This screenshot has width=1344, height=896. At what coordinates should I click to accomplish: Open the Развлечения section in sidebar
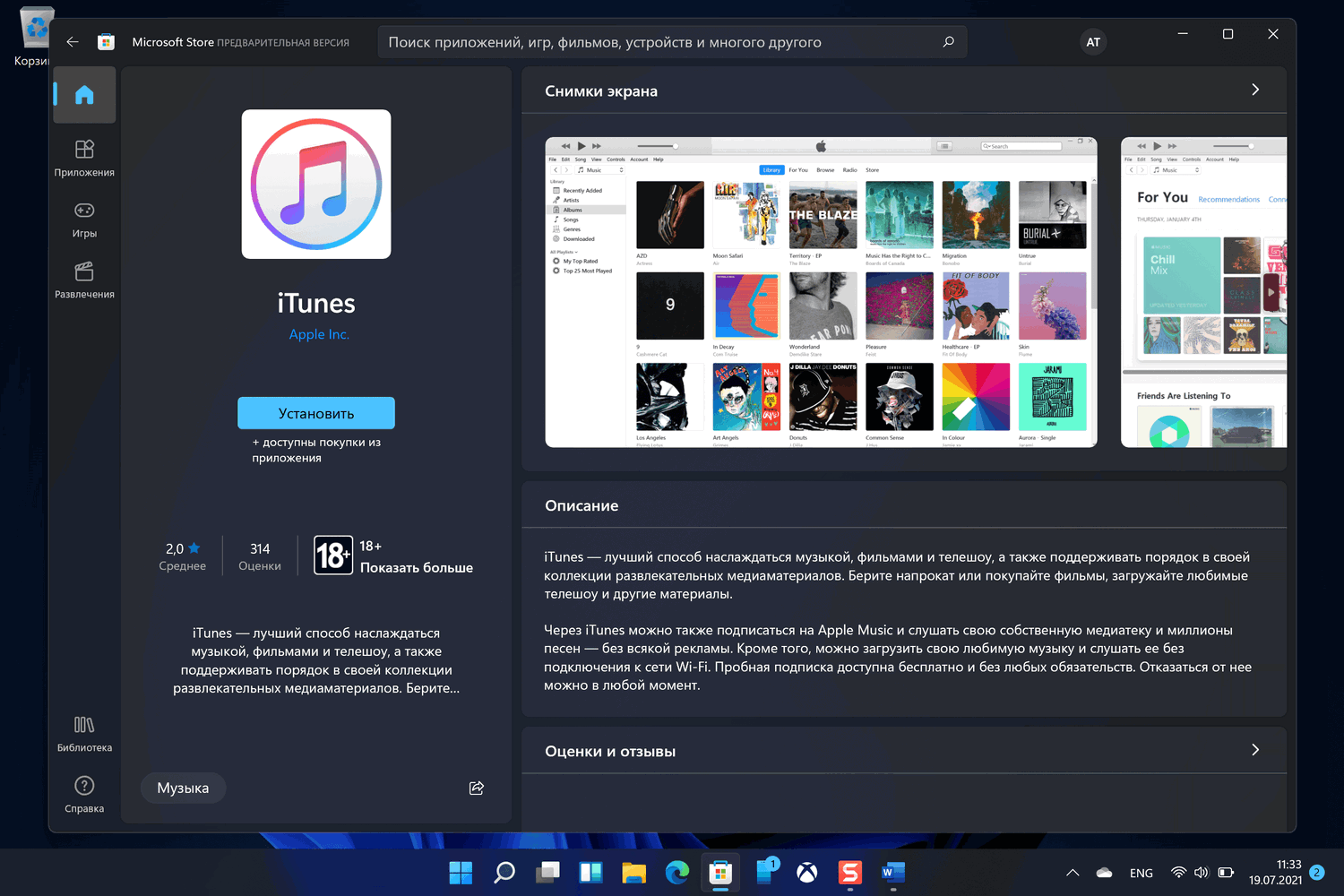click(x=84, y=280)
